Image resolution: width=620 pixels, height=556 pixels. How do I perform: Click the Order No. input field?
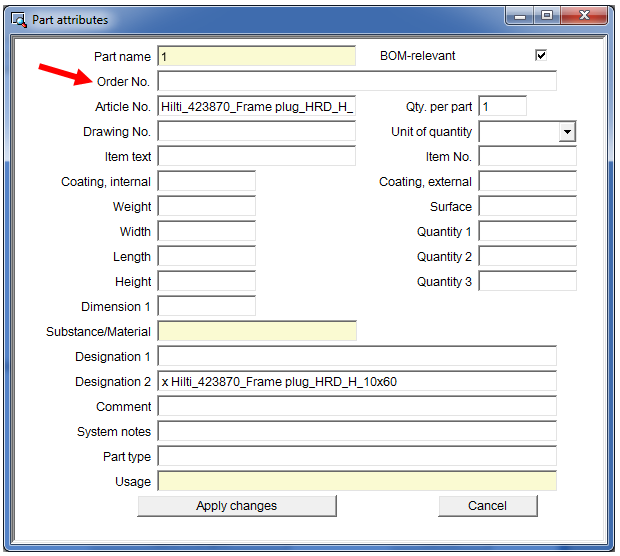pyautogui.click(x=357, y=81)
